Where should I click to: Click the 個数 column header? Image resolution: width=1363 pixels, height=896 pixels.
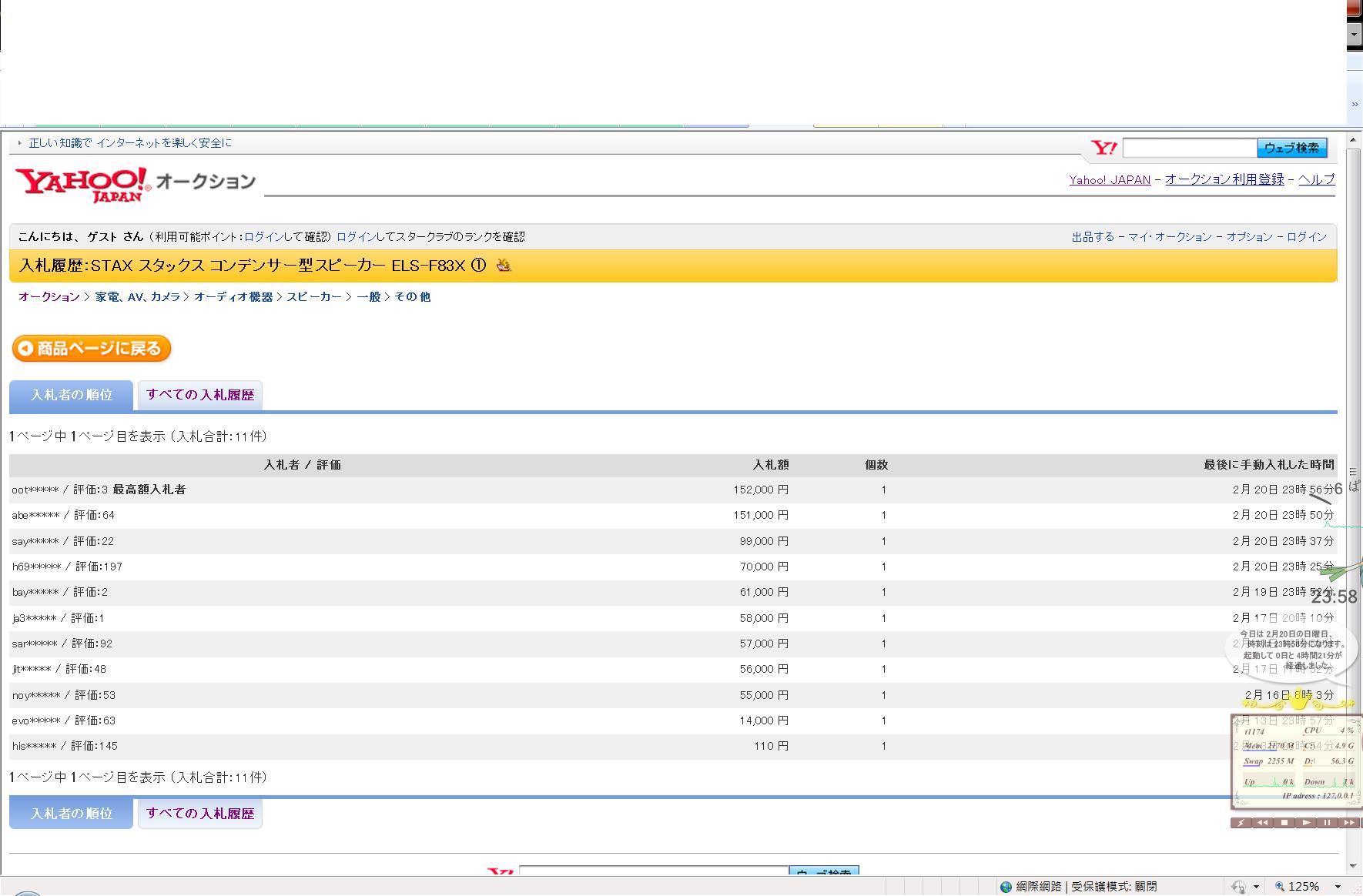[x=876, y=465]
